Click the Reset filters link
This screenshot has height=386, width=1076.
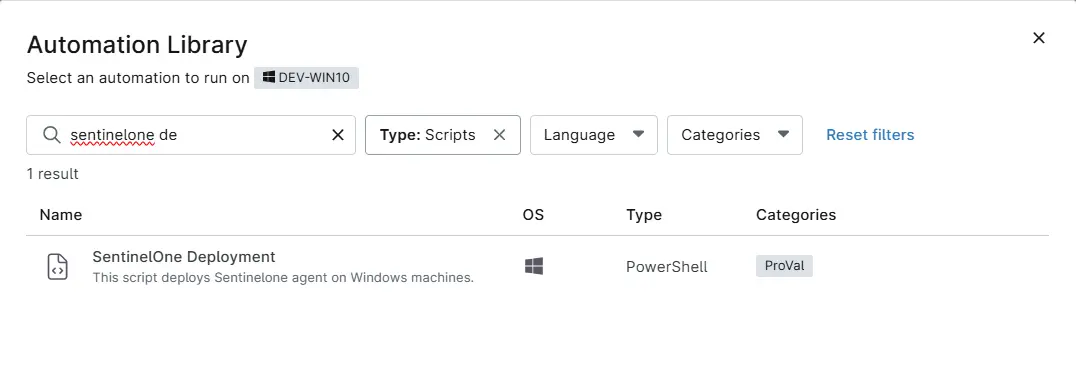(870, 135)
